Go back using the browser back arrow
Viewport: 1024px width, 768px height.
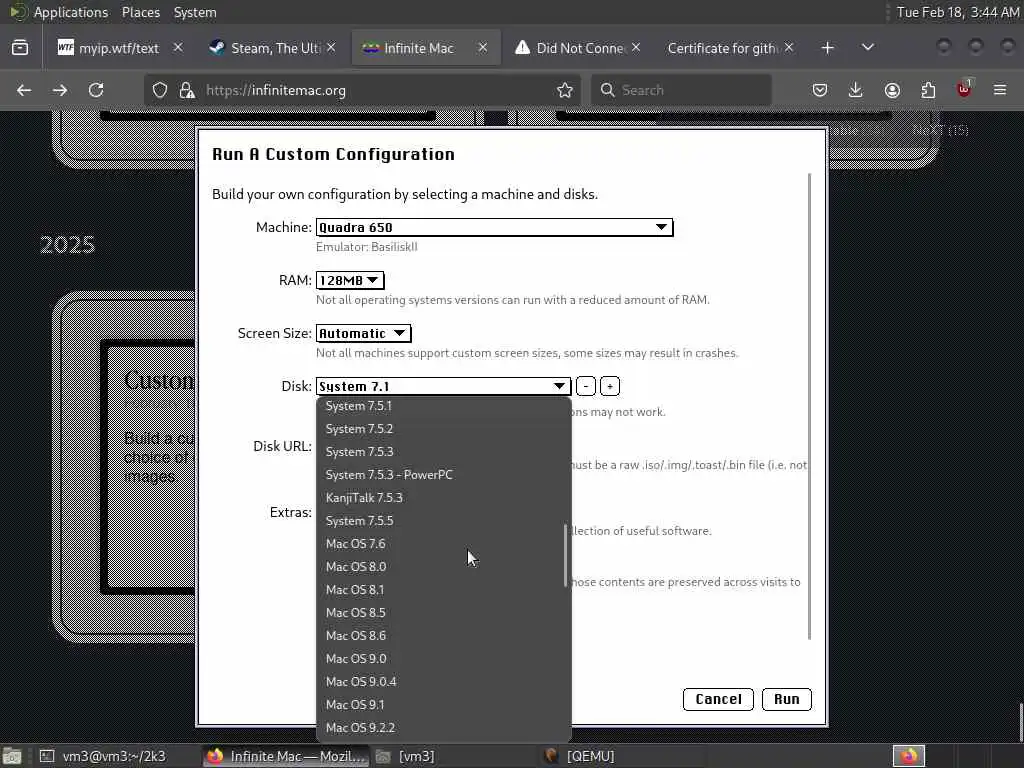tap(24, 90)
